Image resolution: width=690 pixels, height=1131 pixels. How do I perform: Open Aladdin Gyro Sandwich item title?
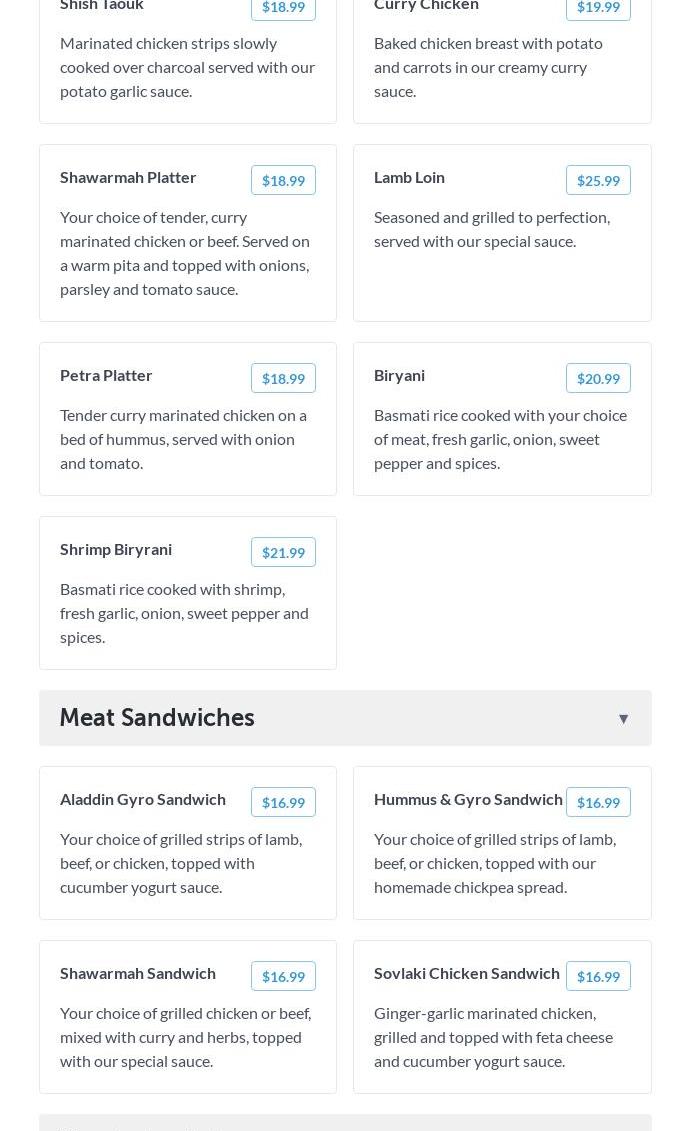click(x=143, y=799)
